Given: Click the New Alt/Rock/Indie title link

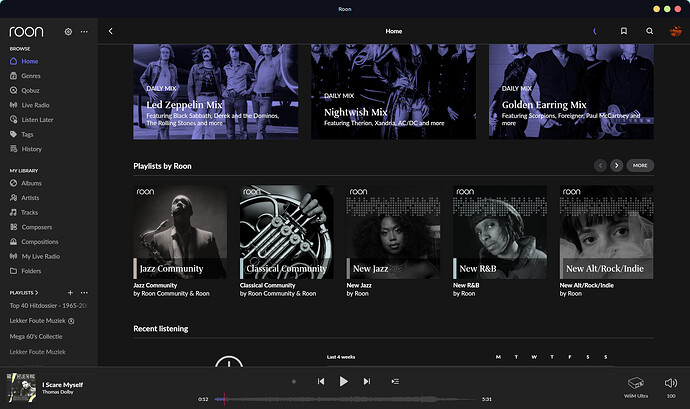Looking at the screenshot, I should [x=587, y=285].
